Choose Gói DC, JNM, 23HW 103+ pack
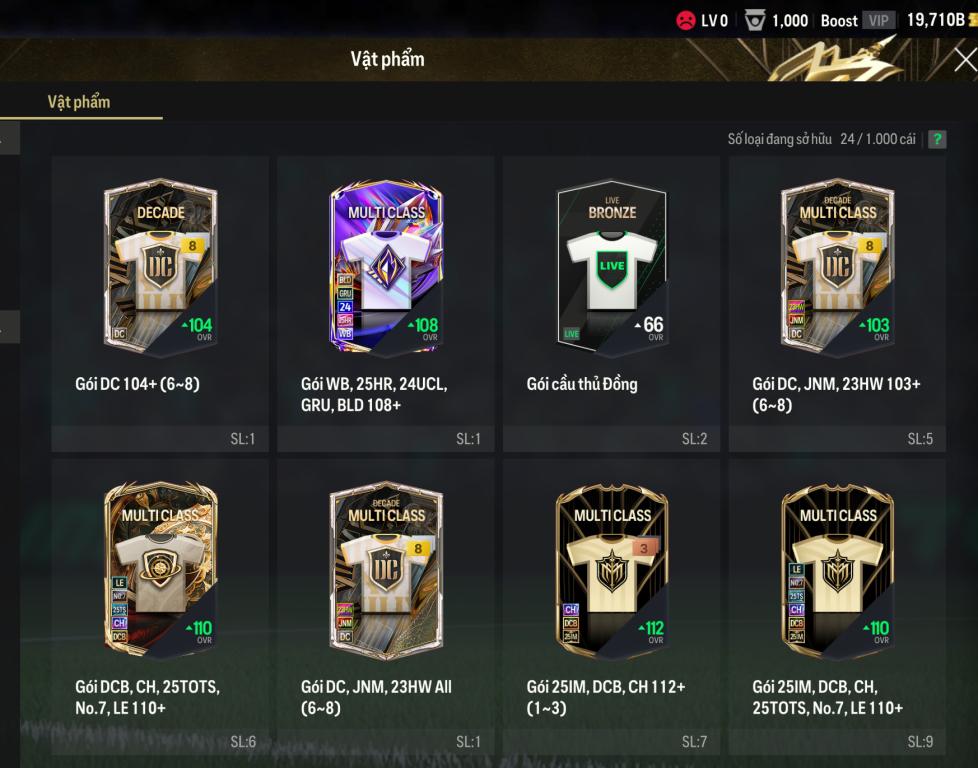Screen dimensions: 978x768 point(837,304)
